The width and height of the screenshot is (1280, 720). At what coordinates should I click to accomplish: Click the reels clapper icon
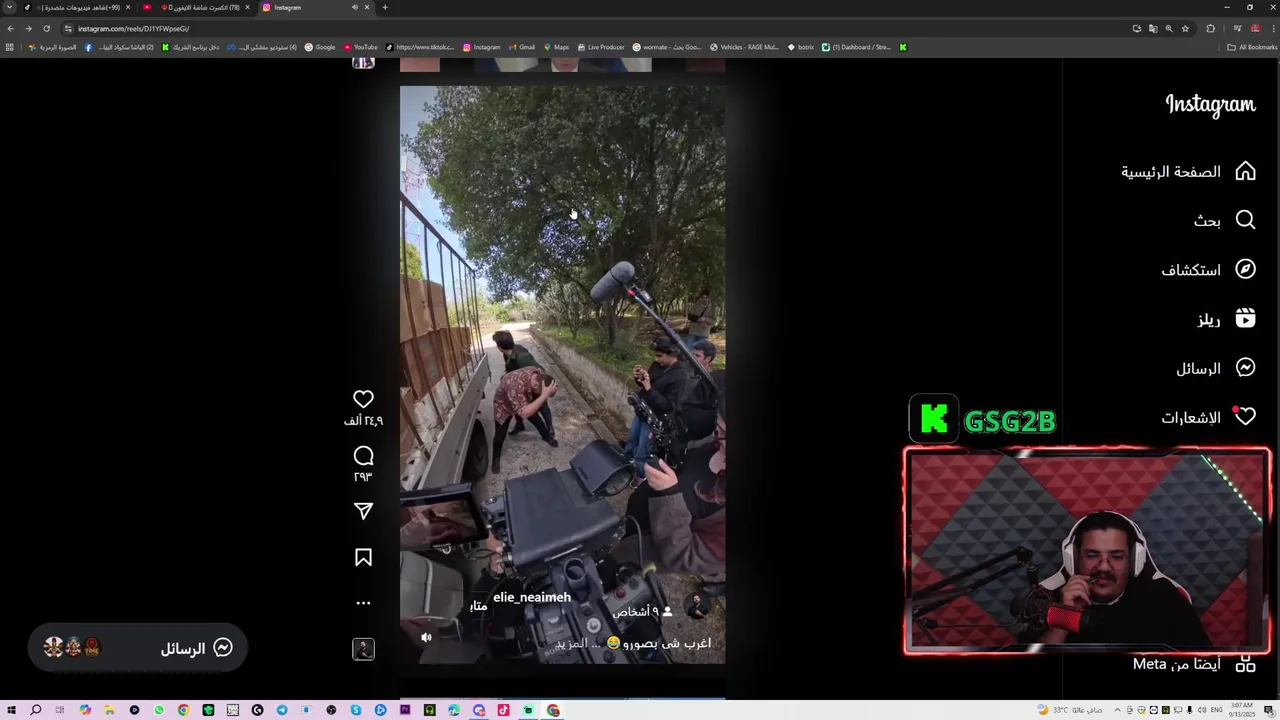tap(1245, 318)
